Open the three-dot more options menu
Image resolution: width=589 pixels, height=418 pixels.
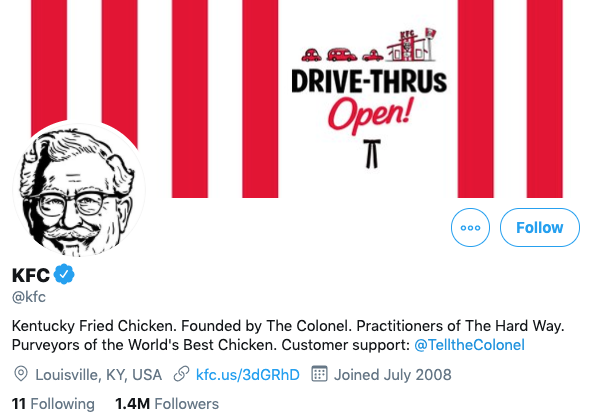click(x=470, y=227)
